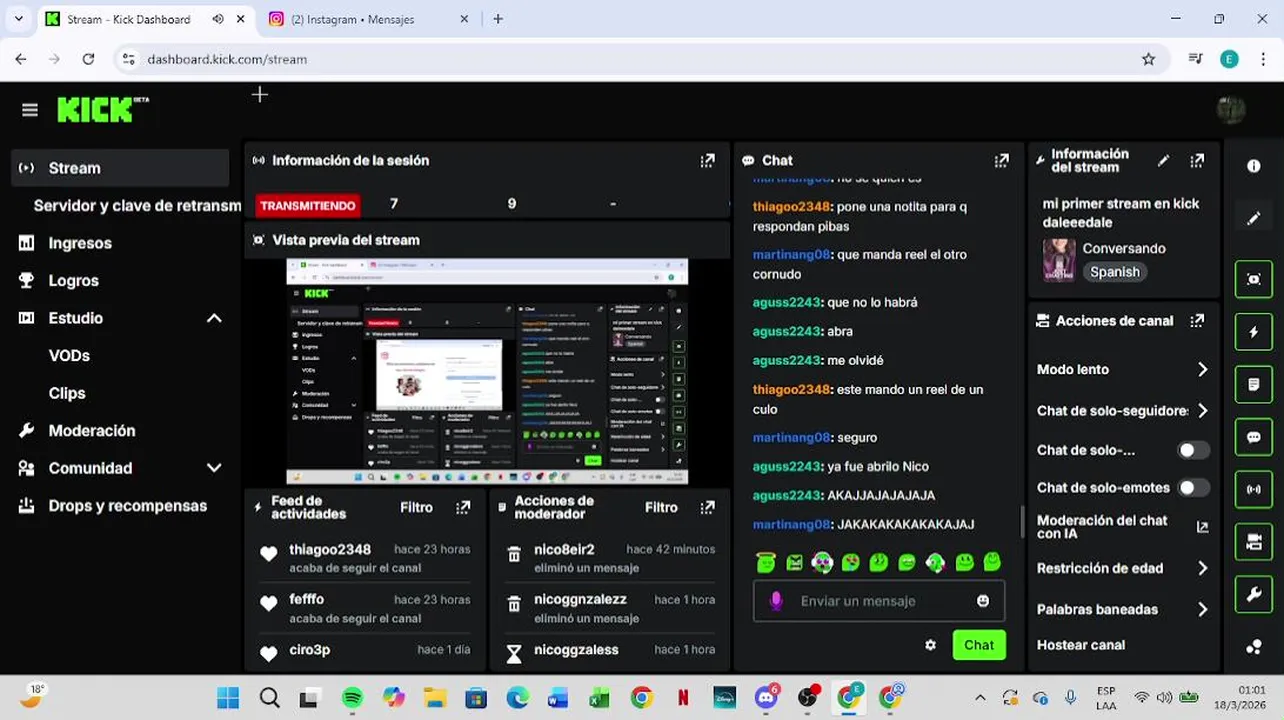
Task: Open Restricción de edad options arrow
Action: pos(1202,568)
